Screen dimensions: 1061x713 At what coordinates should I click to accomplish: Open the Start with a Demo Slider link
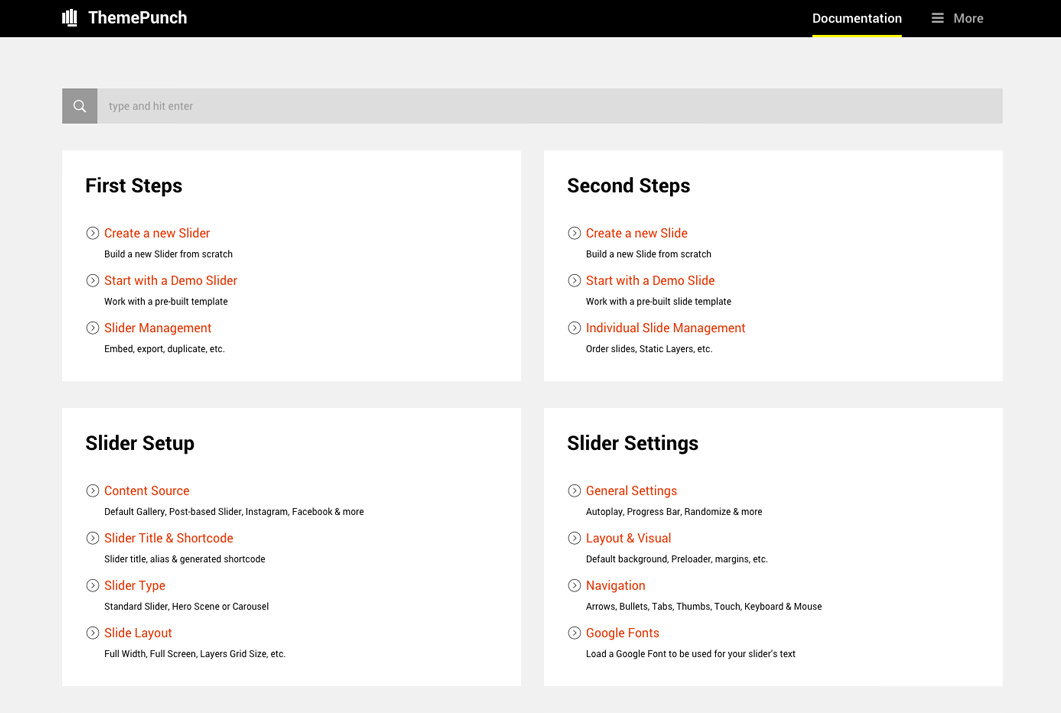pos(171,281)
